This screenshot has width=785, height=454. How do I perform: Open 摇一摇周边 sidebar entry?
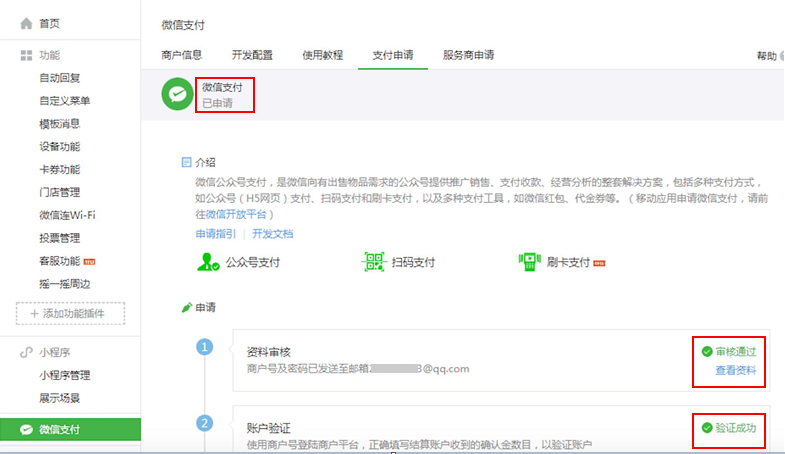point(65,284)
